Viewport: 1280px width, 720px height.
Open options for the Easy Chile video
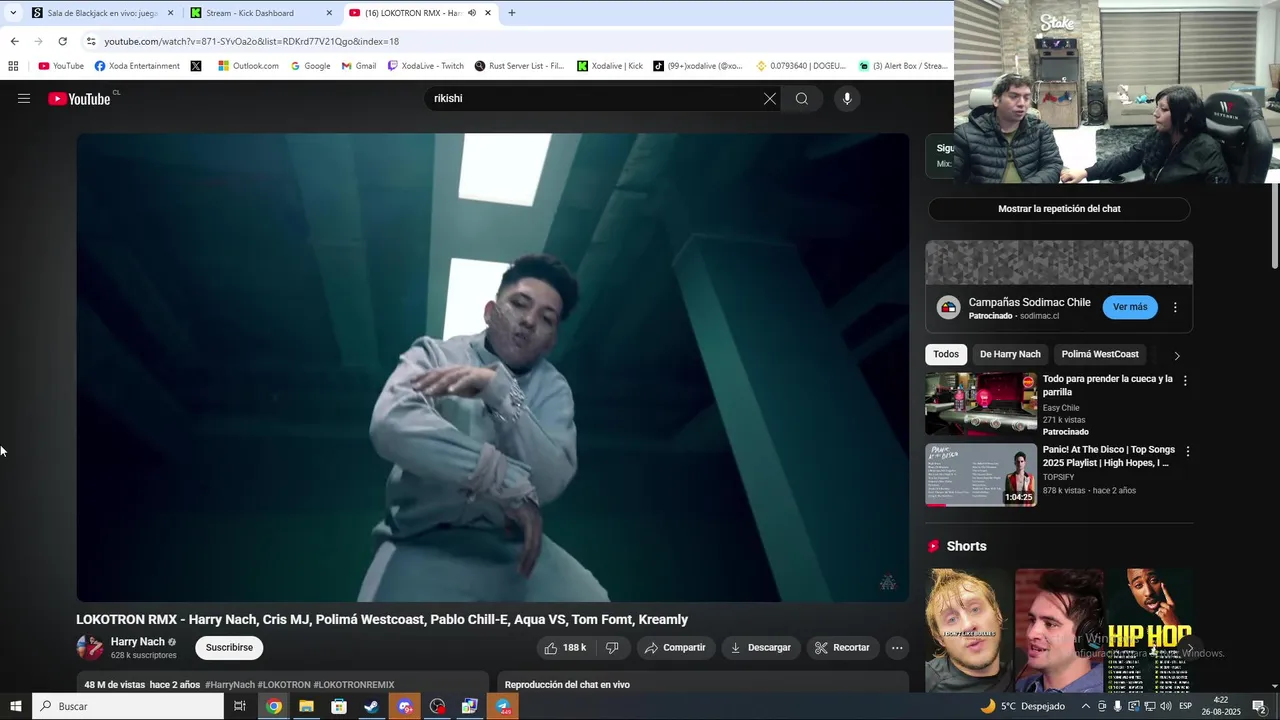pos(1186,380)
